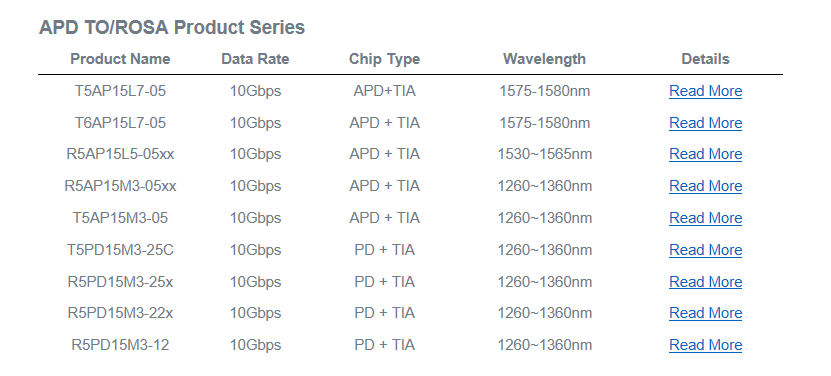Image resolution: width=831 pixels, height=376 pixels.
Task: Select product name R5PD15M3-12
Action: 120,345
